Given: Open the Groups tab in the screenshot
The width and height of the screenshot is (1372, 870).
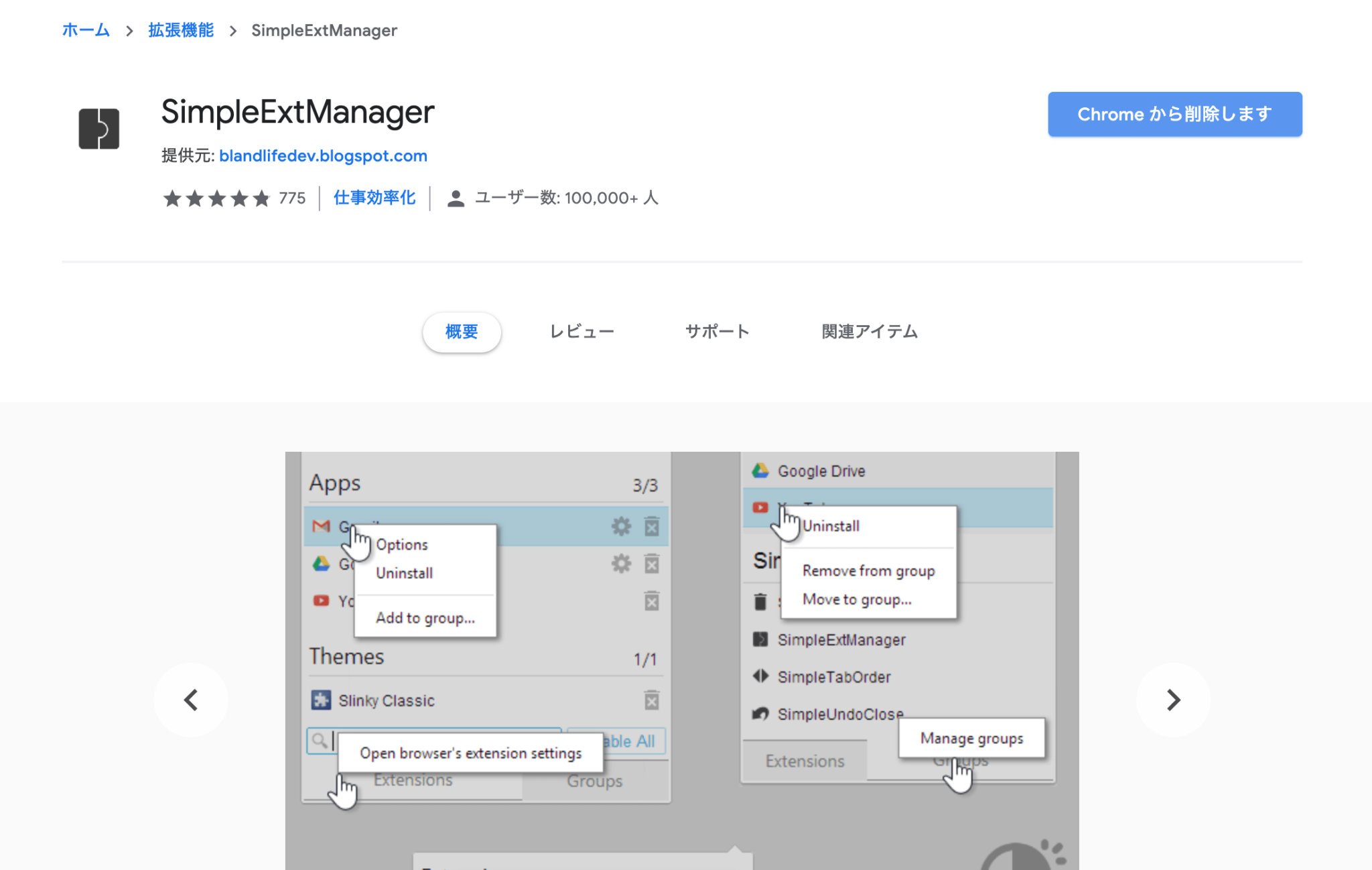Looking at the screenshot, I should 594,780.
